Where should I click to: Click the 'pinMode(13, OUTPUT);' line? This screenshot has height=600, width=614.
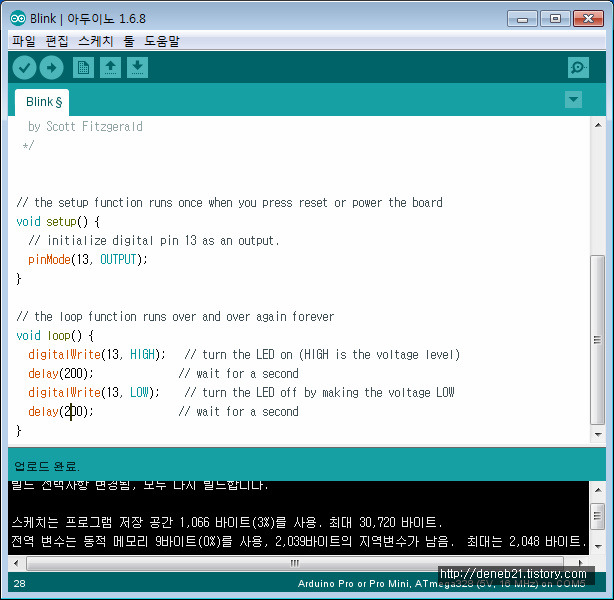coord(87,259)
